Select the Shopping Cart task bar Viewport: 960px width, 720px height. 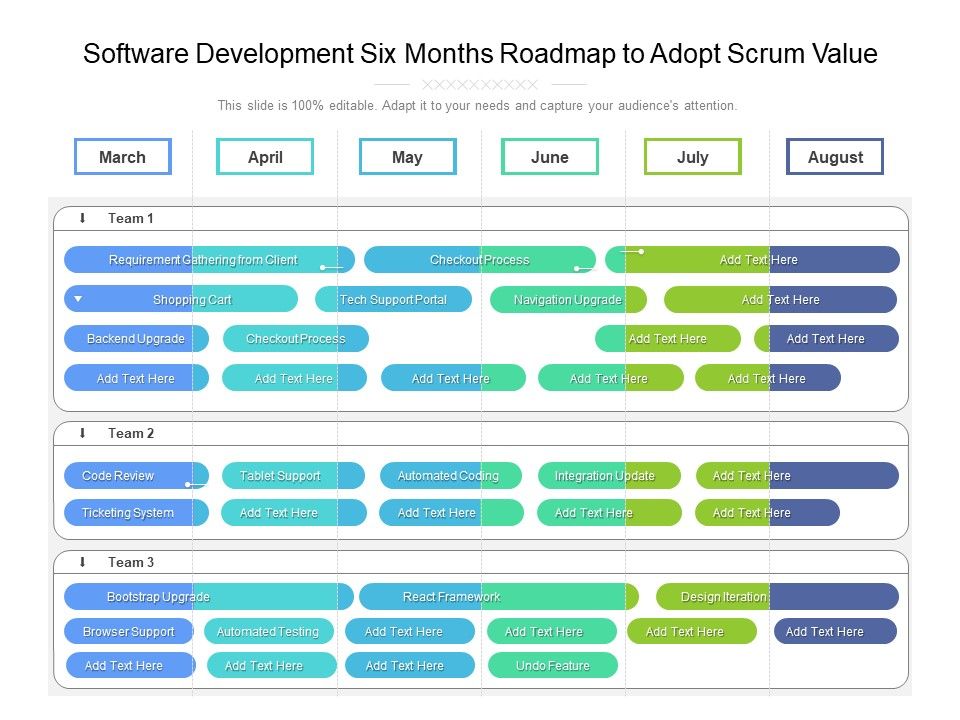point(181,299)
